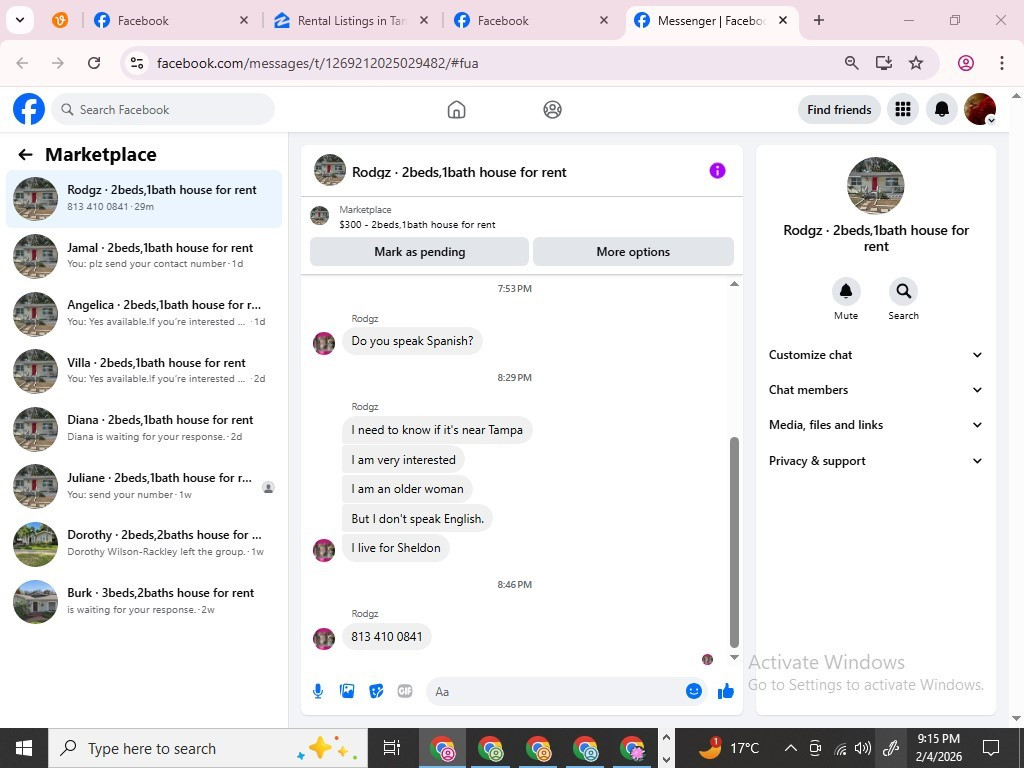
Task: Open the emoji picker smiley
Action: [694, 691]
